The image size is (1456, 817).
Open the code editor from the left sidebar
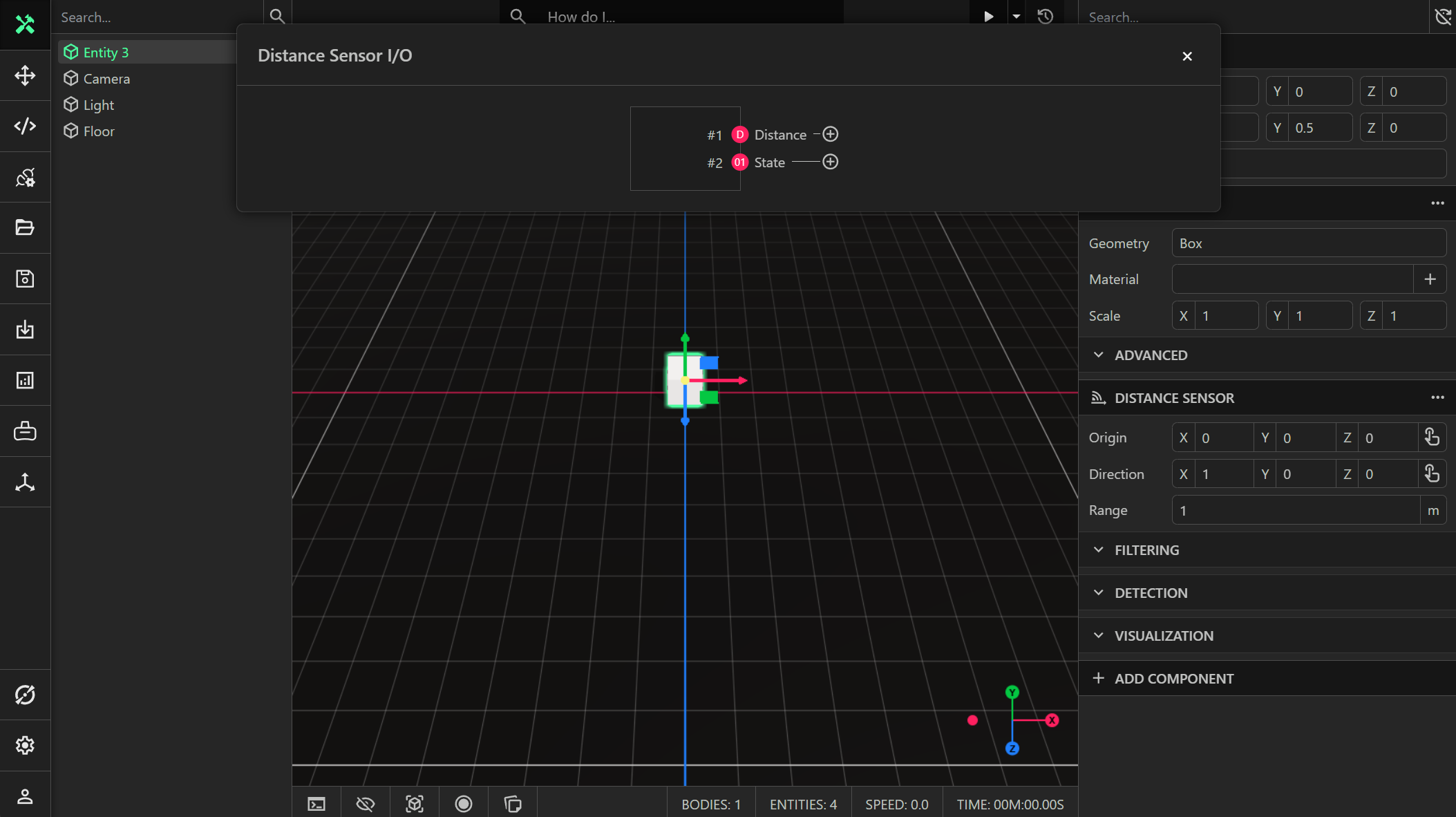pyautogui.click(x=25, y=126)
